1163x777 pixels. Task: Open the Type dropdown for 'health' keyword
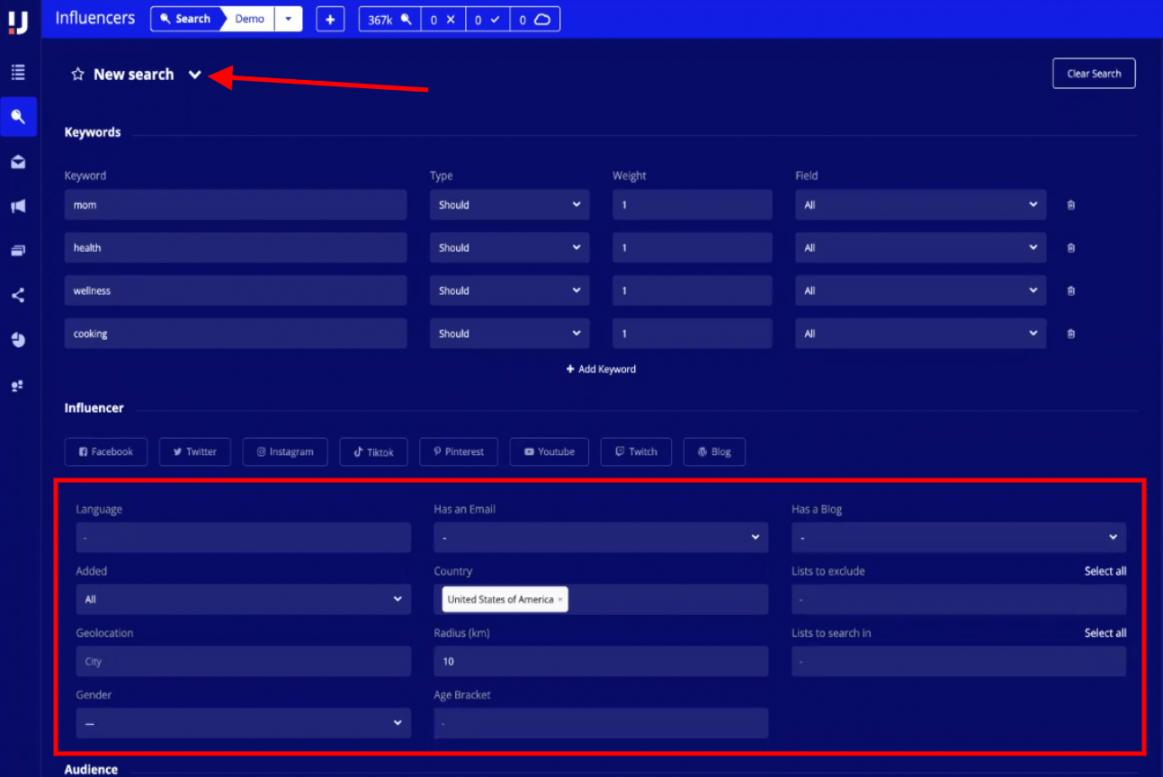pos(509,248)
